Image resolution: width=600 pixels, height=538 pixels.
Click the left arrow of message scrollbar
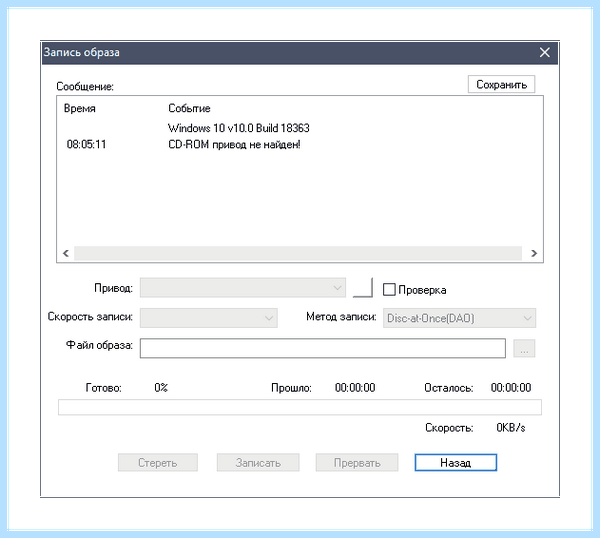coord(66,253)
